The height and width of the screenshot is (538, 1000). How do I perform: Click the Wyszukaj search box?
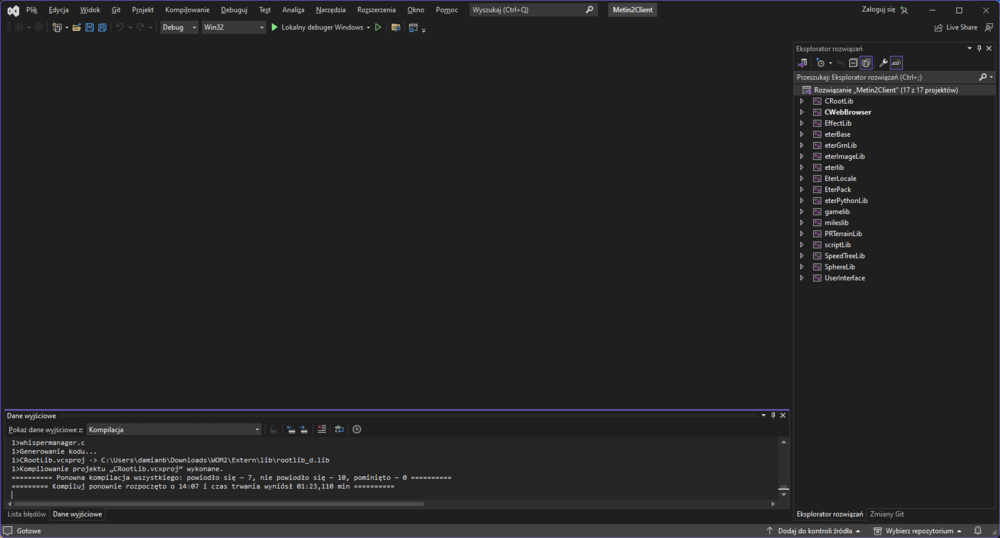[x=533, y=10]
